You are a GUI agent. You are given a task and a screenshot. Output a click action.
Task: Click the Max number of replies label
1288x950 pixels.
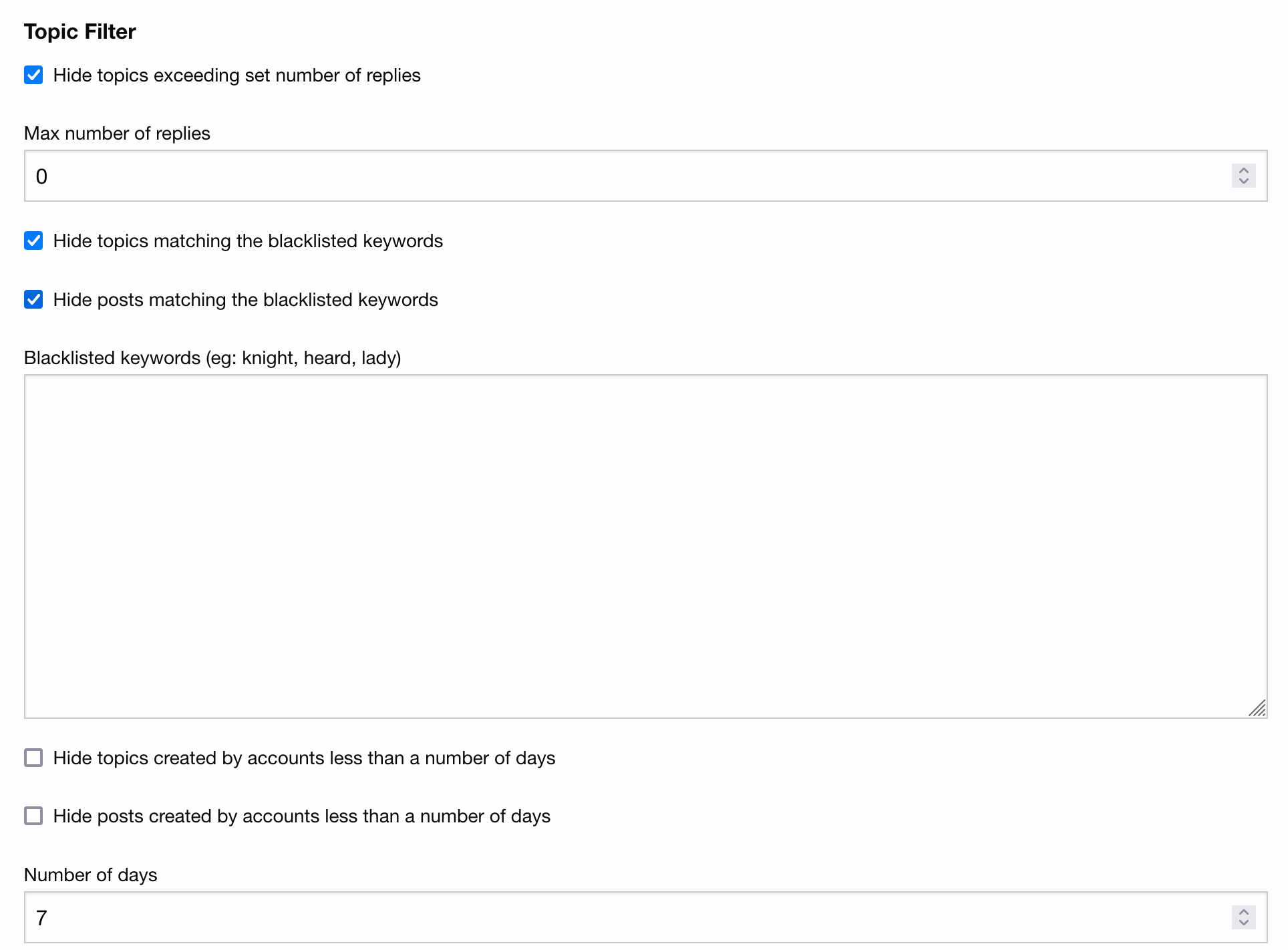pos(117,134)
